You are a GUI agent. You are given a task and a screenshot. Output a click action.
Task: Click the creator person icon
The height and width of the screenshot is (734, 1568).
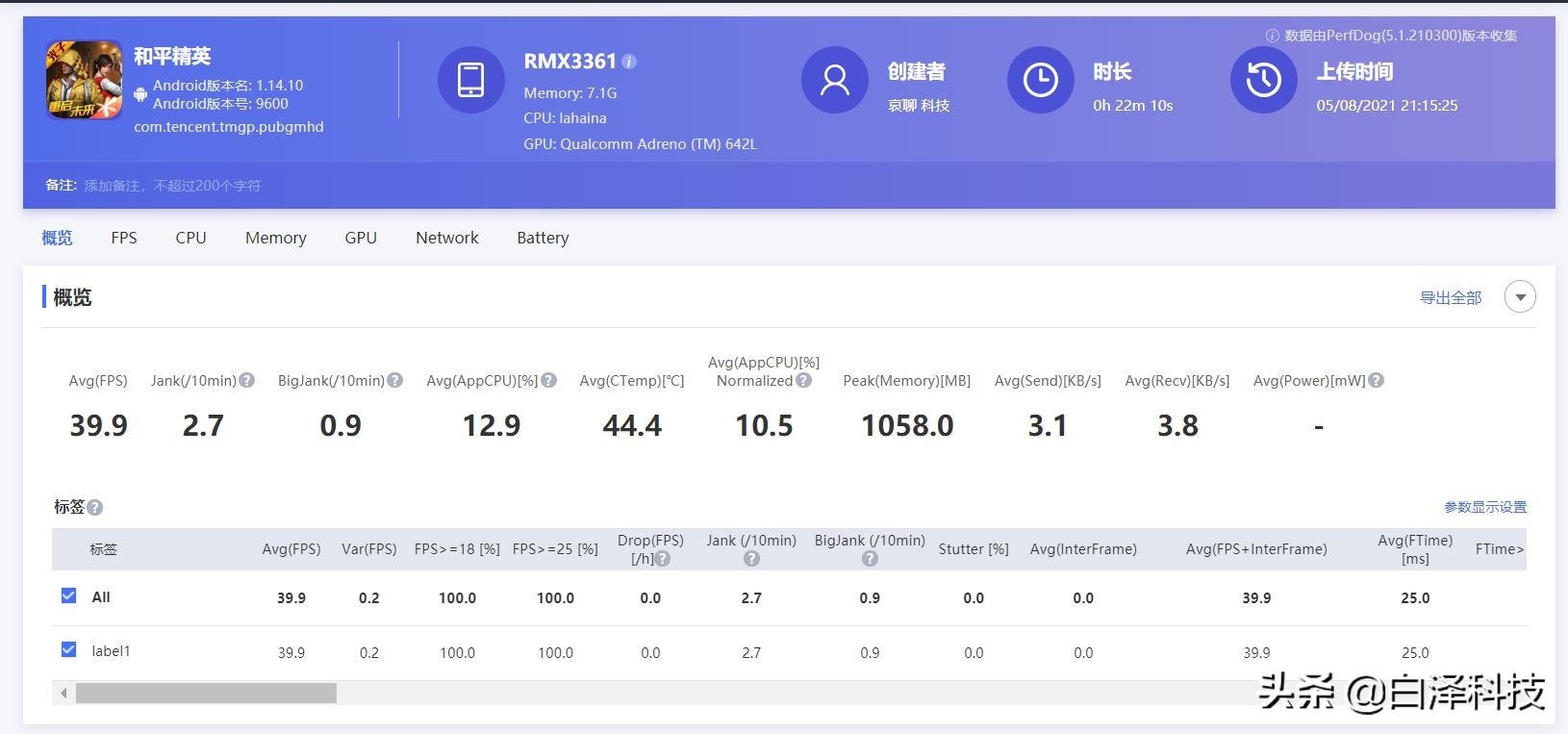tap(834, 80)
